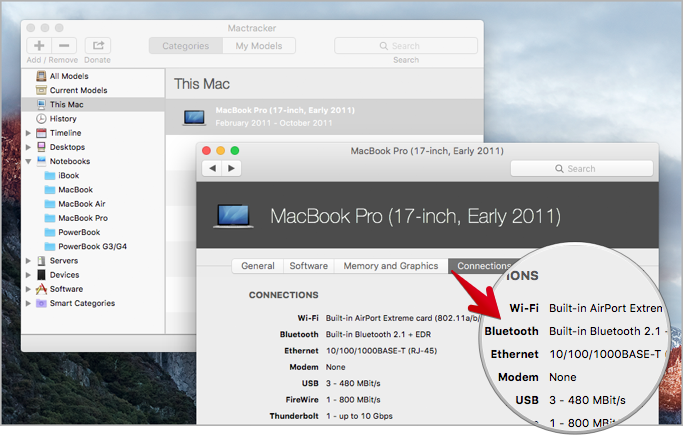
Task: Click the back arrow in detail window
Action: tap(212, 168)
